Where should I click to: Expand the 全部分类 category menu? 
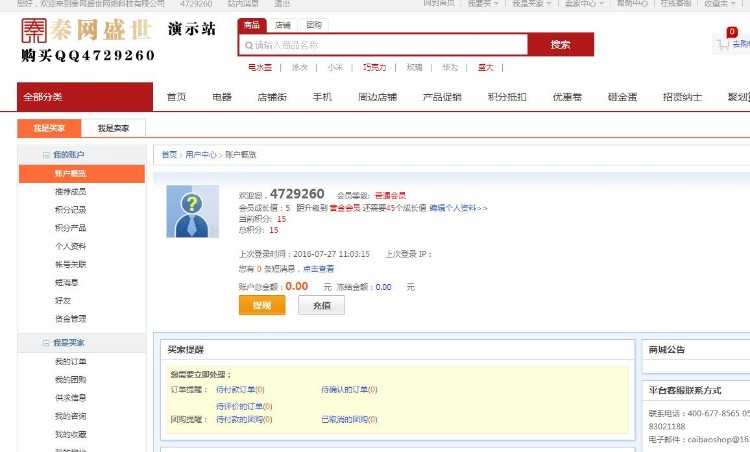pyautogui.click(x=85, y=97)
